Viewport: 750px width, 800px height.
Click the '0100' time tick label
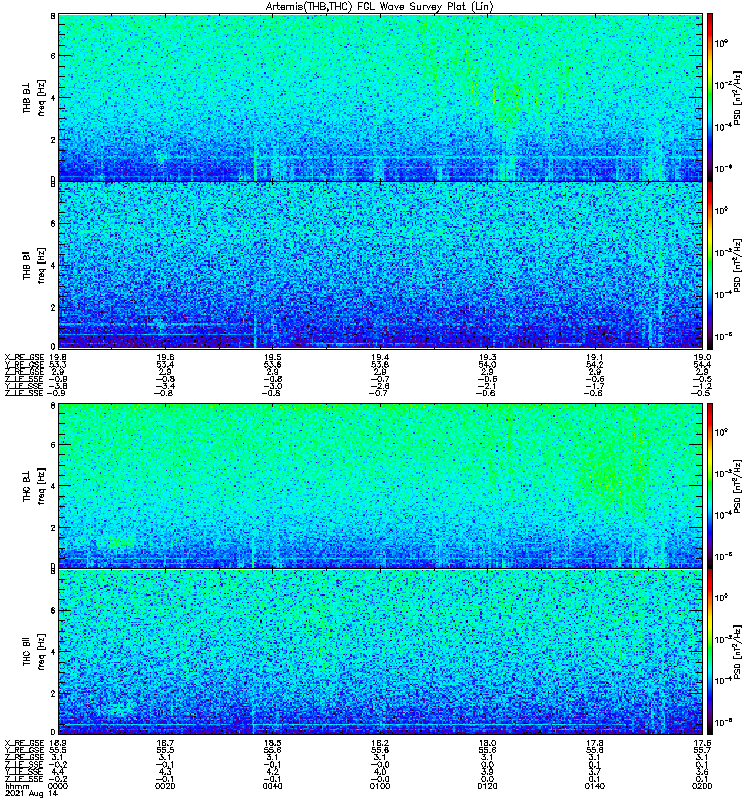point(380,786)
